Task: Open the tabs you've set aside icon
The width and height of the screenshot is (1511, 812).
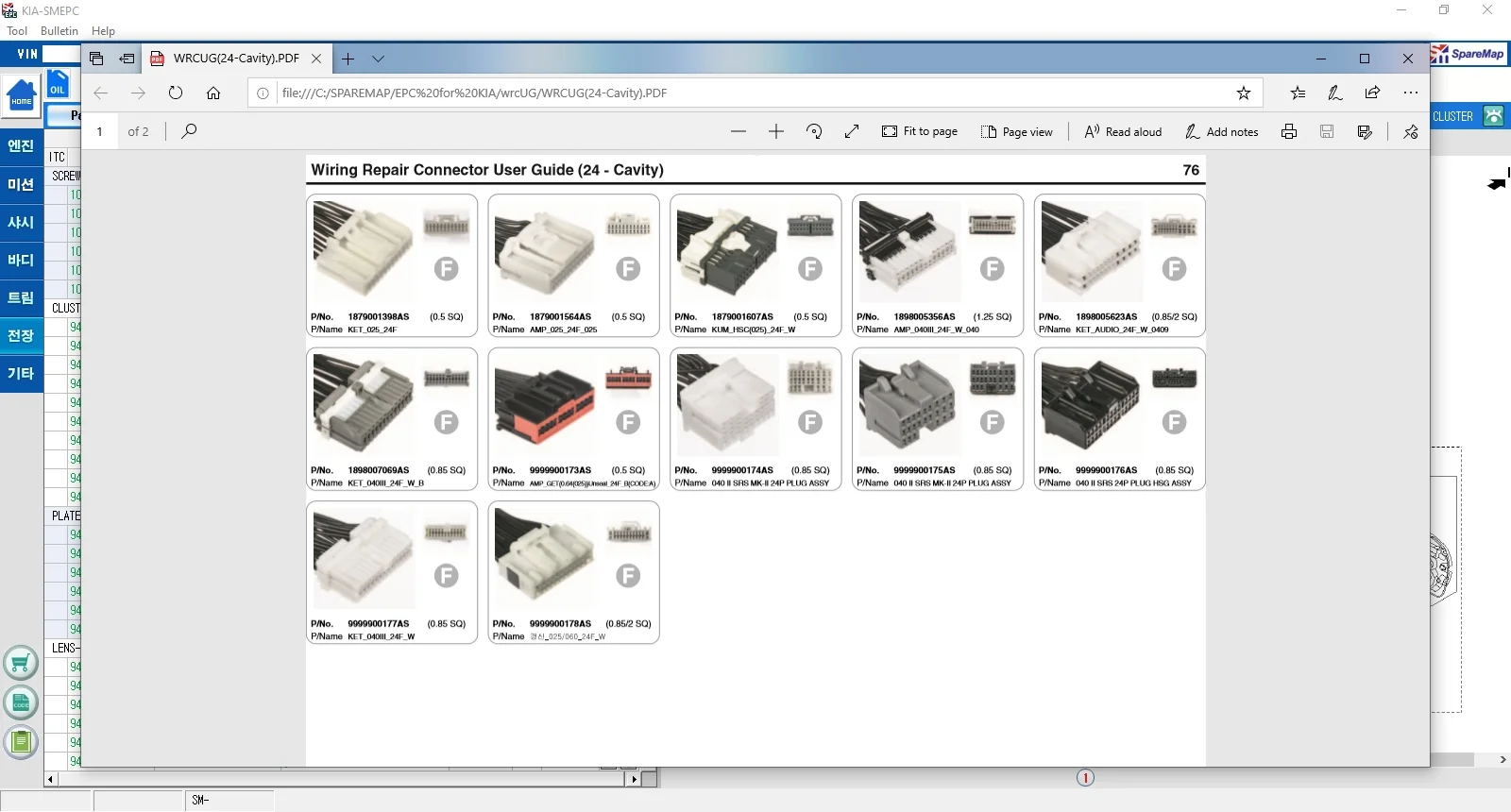Action: 96,59
